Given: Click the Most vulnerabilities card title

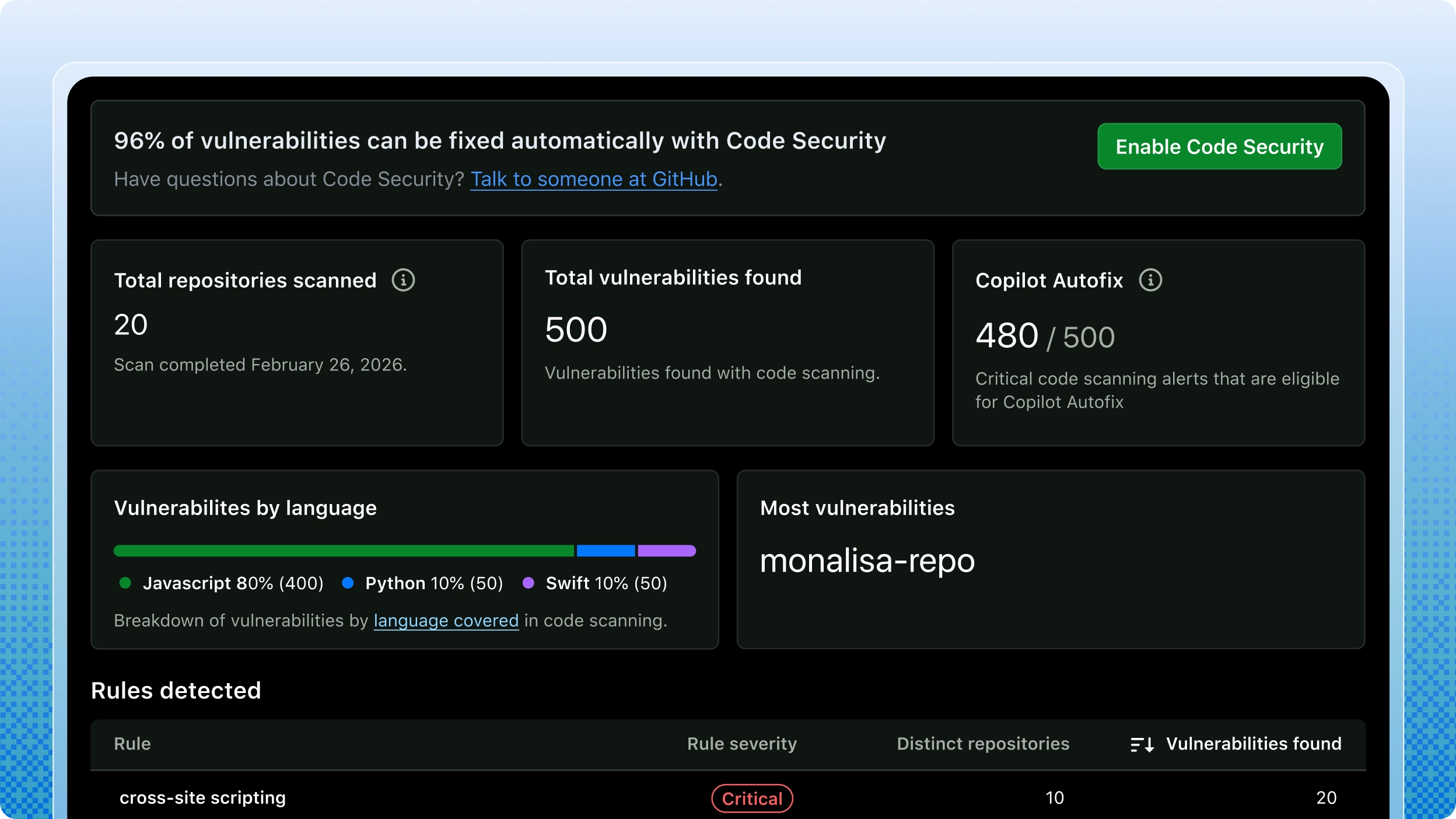Looking at the screenshot, I should (857, 508).
